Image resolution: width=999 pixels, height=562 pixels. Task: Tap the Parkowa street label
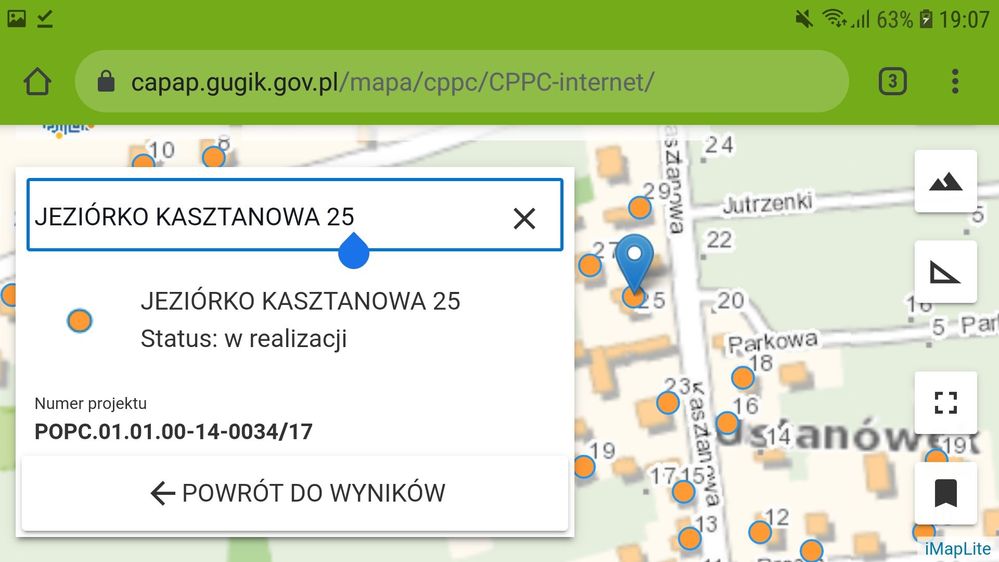pos(772,342)
